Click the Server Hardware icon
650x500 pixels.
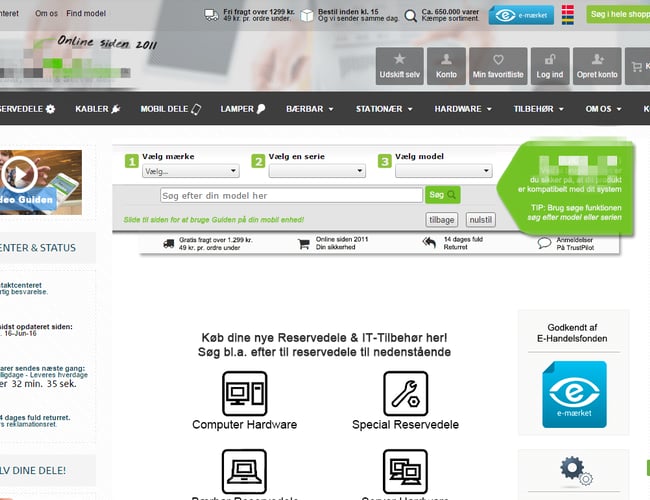pyautogui.click(x=405, y=471)
